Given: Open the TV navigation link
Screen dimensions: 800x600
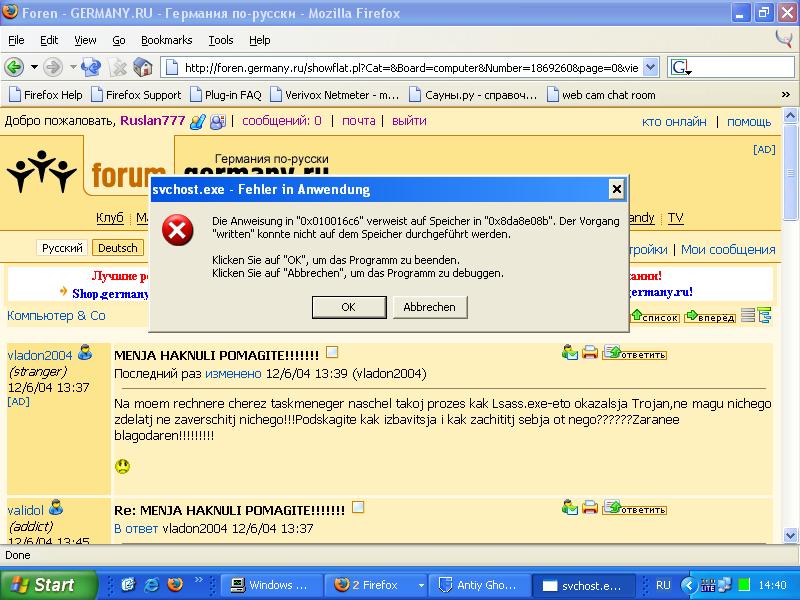Looking at the screenshot, I should (x=675, y=218).
